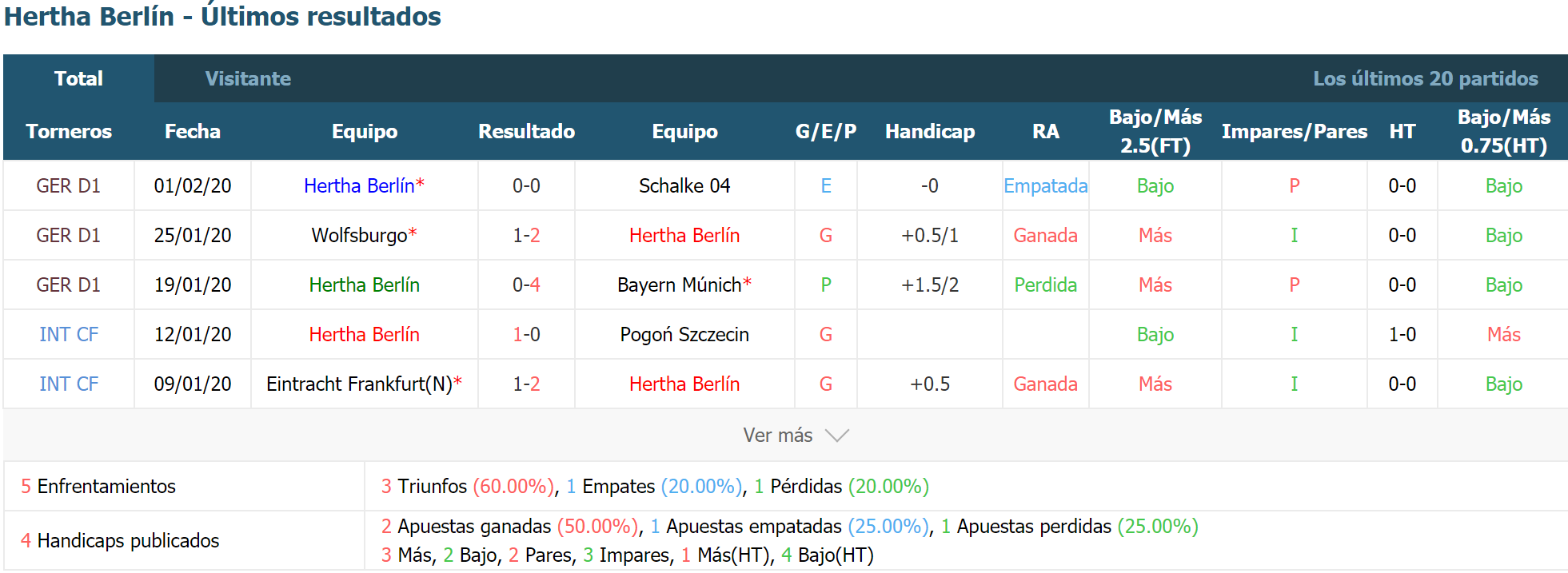Open the 0-4 result against Bayern
The height and width of the screenshot is (573, 1568).
pos(526,285)
